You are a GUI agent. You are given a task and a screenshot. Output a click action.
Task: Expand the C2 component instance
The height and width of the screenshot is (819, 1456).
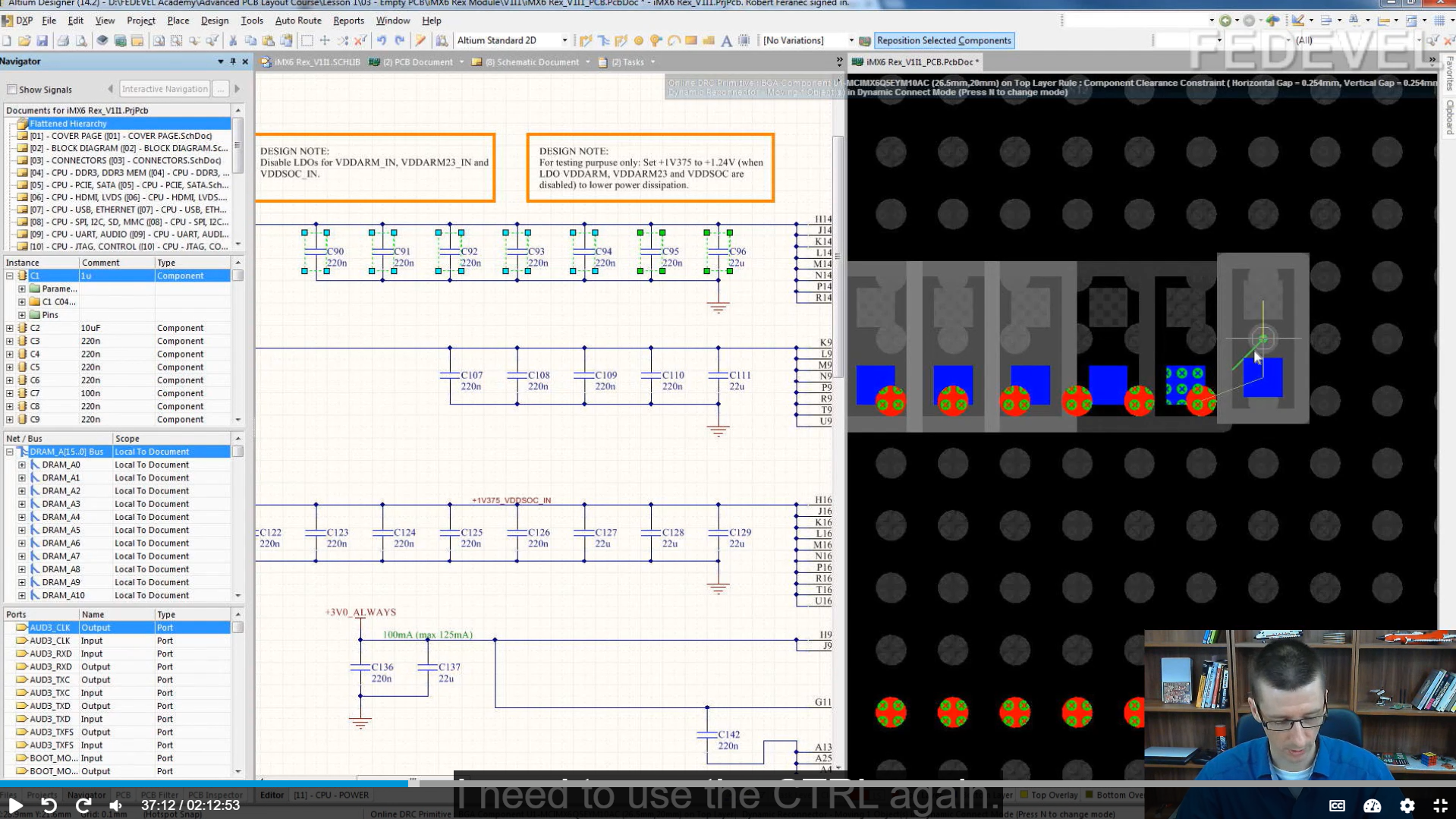pyautogui.click(x=10, y=328)
